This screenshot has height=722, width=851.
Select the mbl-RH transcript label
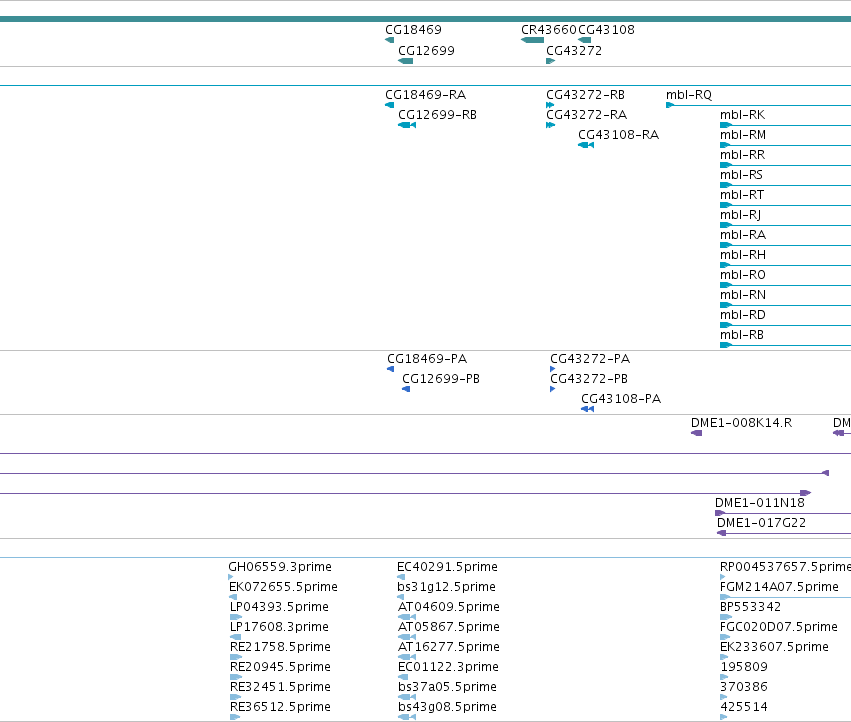743,255
